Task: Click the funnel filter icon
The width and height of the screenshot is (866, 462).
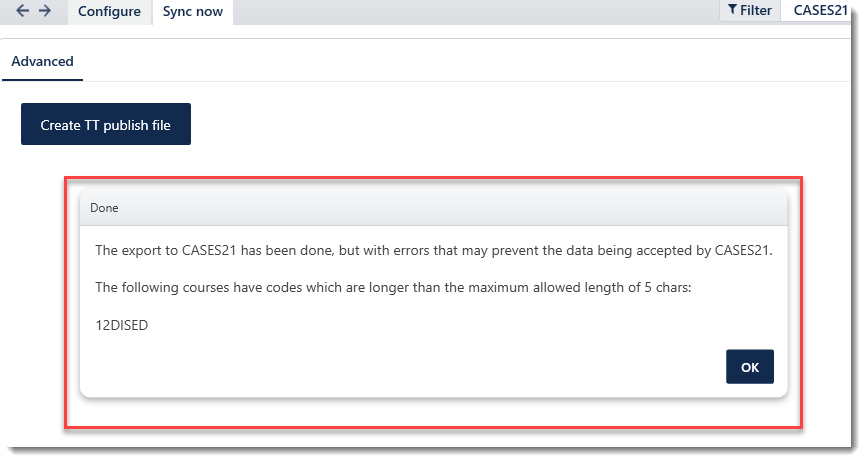Action: [732, 9]
